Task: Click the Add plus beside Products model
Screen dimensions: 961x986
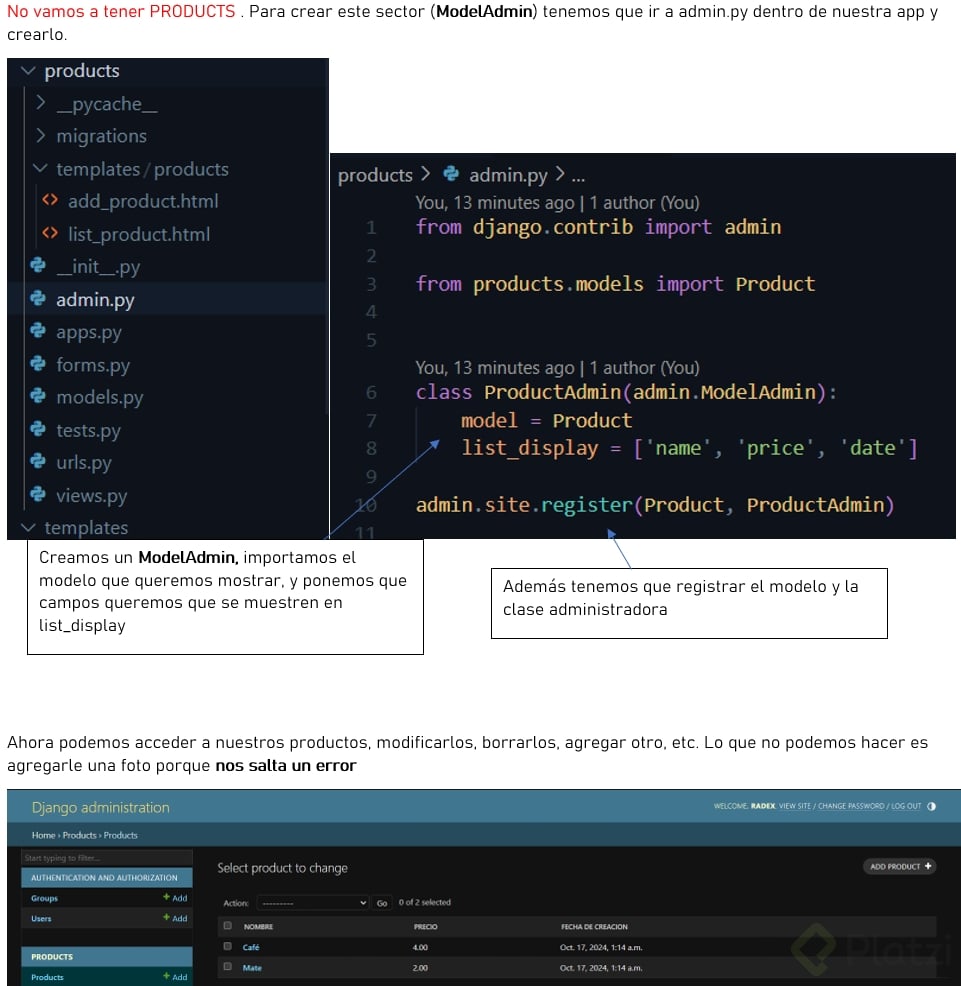Action: tap(166, 977)
